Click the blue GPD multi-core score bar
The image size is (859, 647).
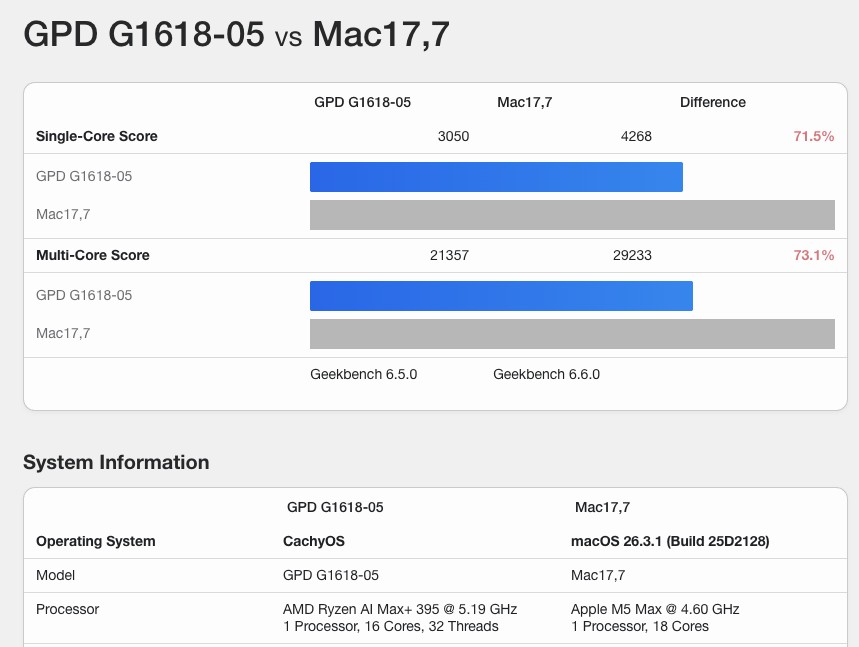[x=500, y=295]
